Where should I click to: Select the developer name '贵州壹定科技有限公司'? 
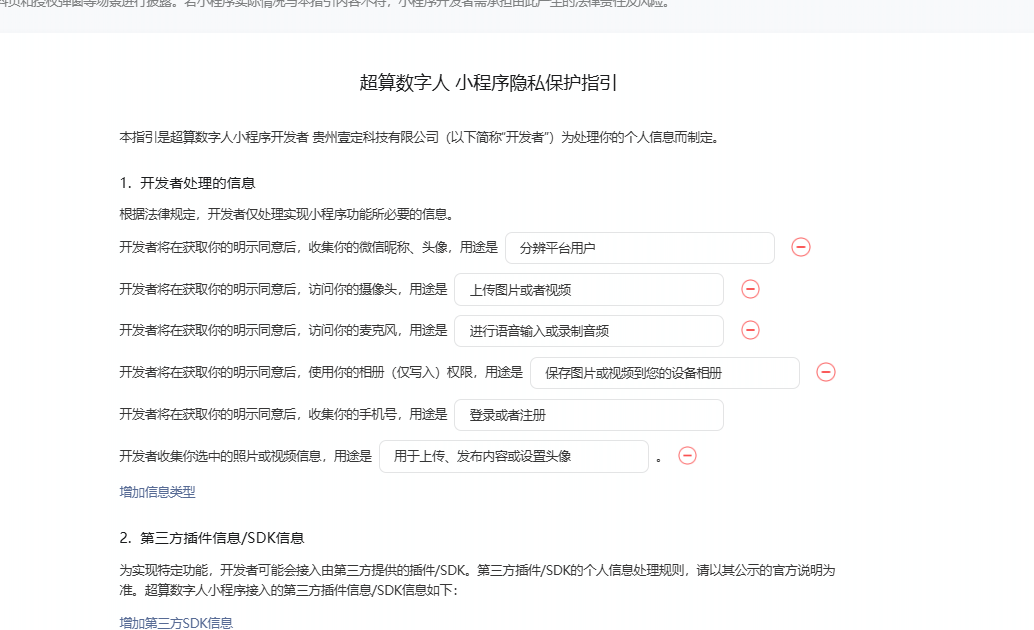coord(375,137)
